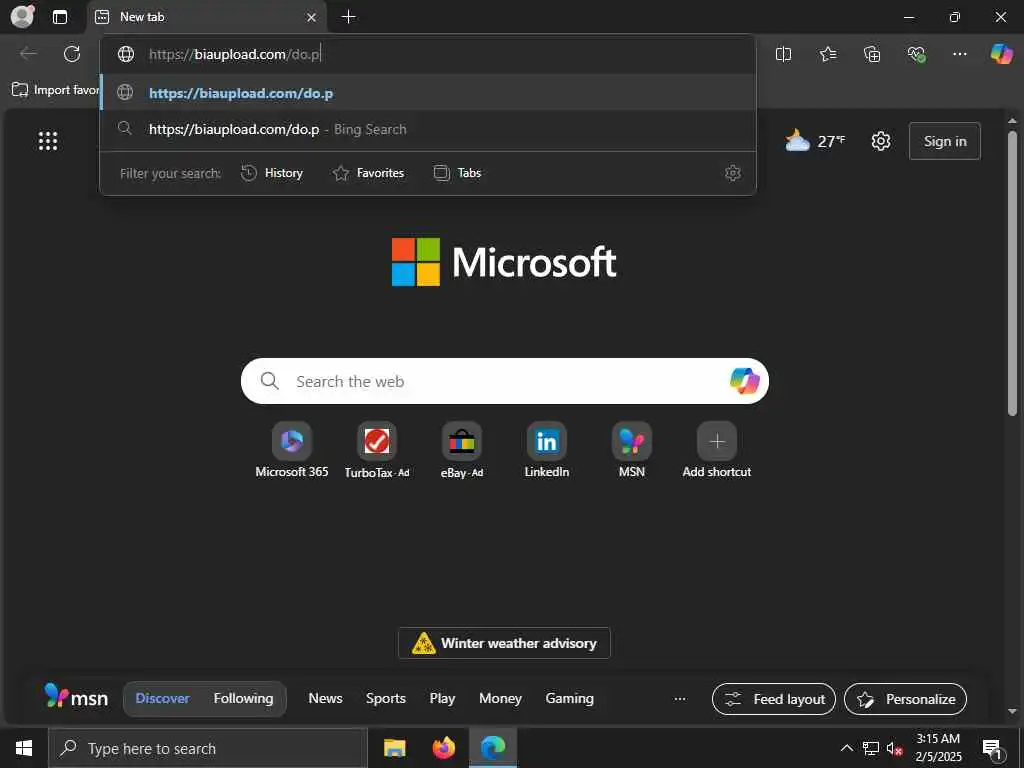1024x768 pixels.
Task: Open File Explorer from the taskbar
Action: [394, 748]
